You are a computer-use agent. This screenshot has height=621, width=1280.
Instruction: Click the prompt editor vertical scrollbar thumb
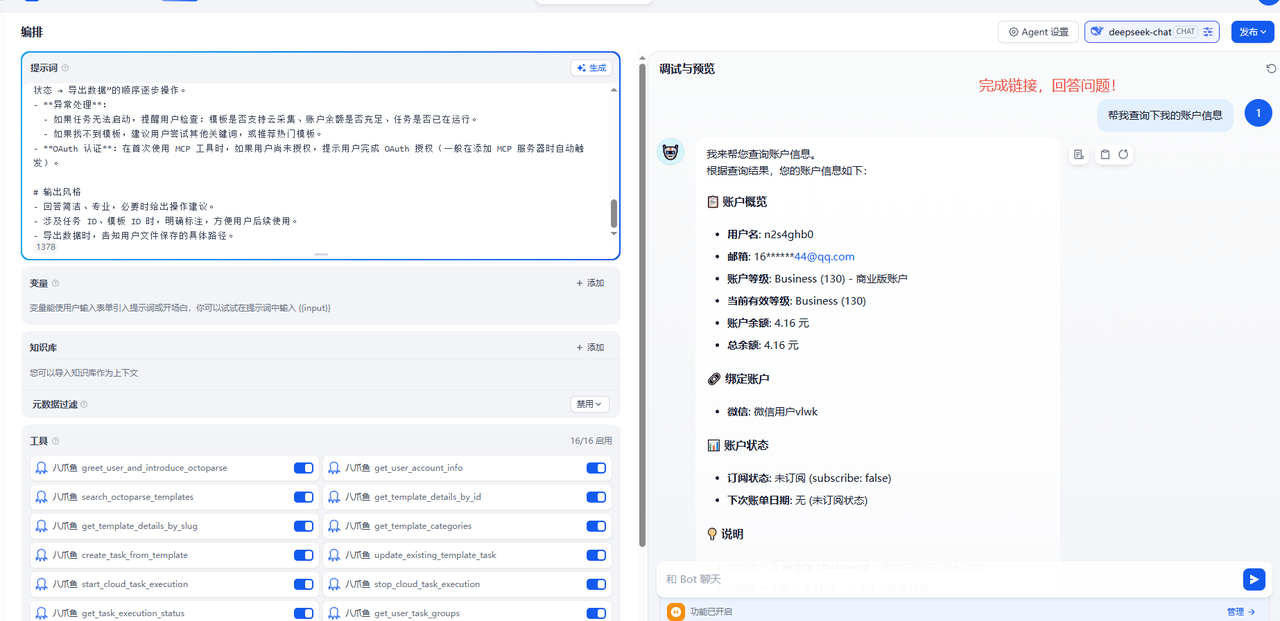pyautogui.click(x=614, y=213)
